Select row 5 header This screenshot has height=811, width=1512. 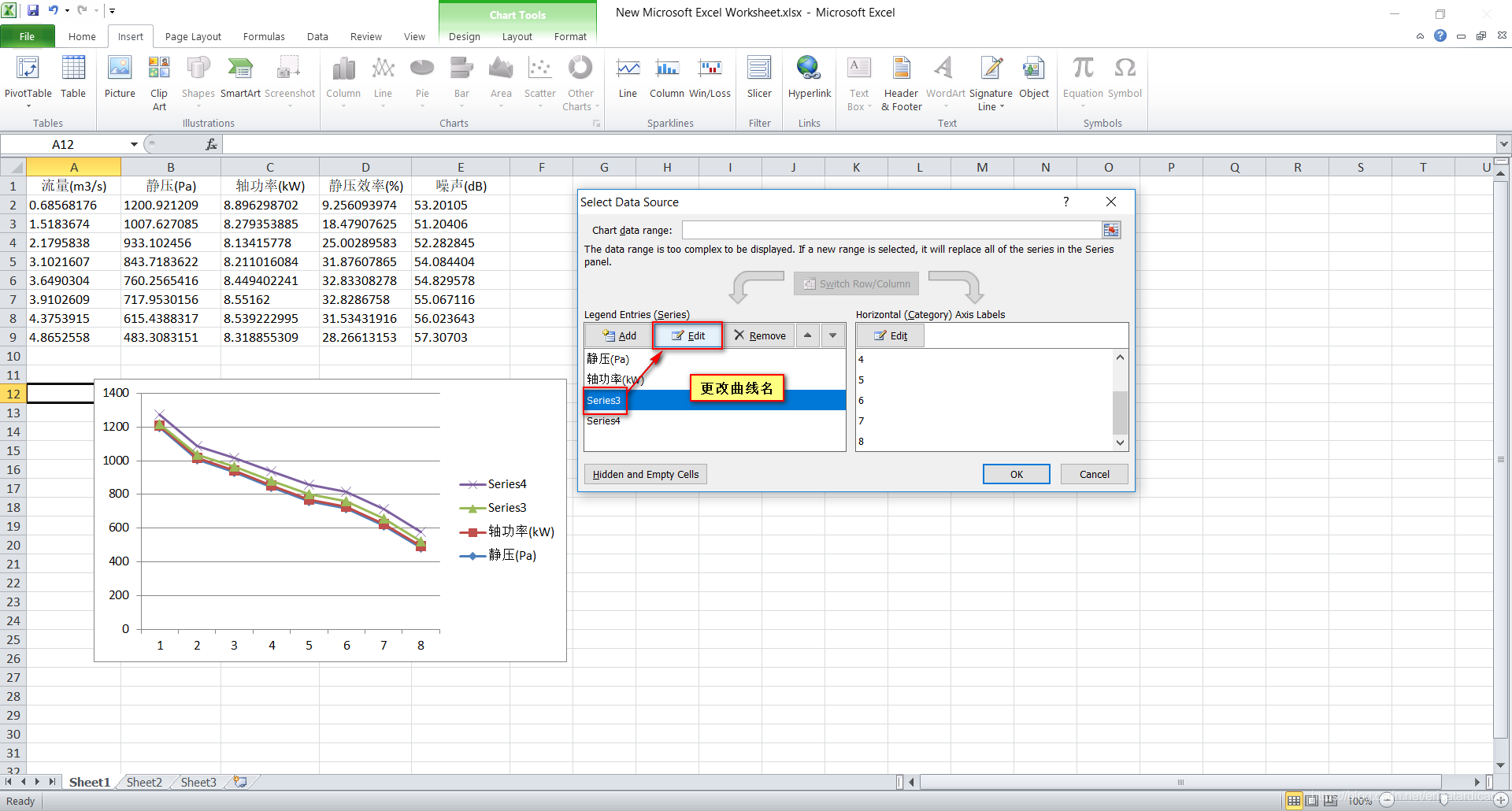(x=13, y=261)
